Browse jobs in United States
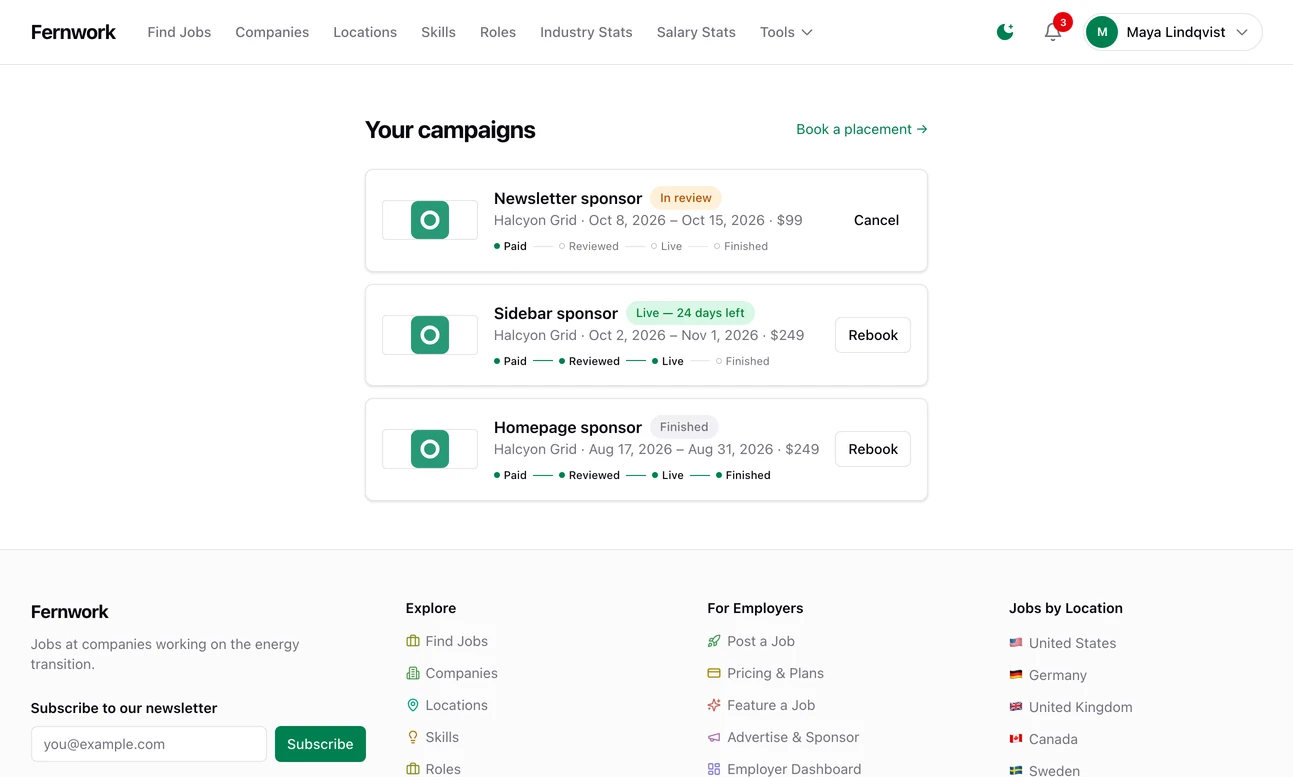1293x777 pixels. click(1073, 643)
